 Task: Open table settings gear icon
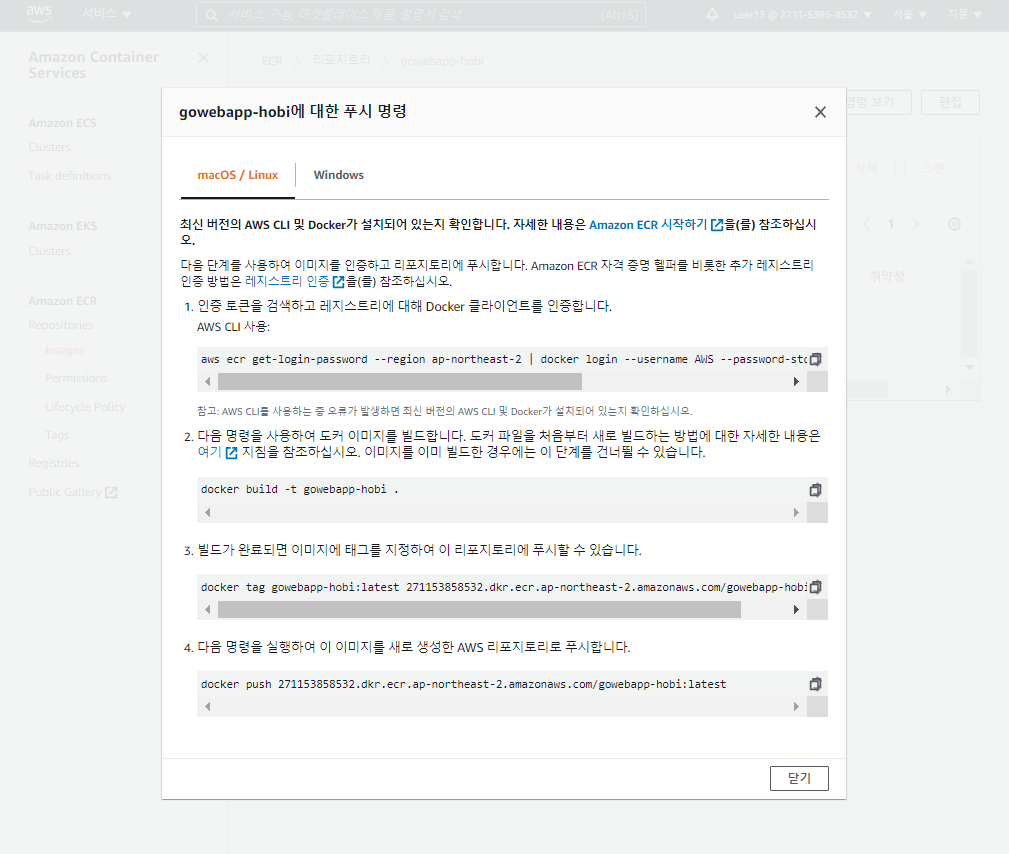pos(954,224)
